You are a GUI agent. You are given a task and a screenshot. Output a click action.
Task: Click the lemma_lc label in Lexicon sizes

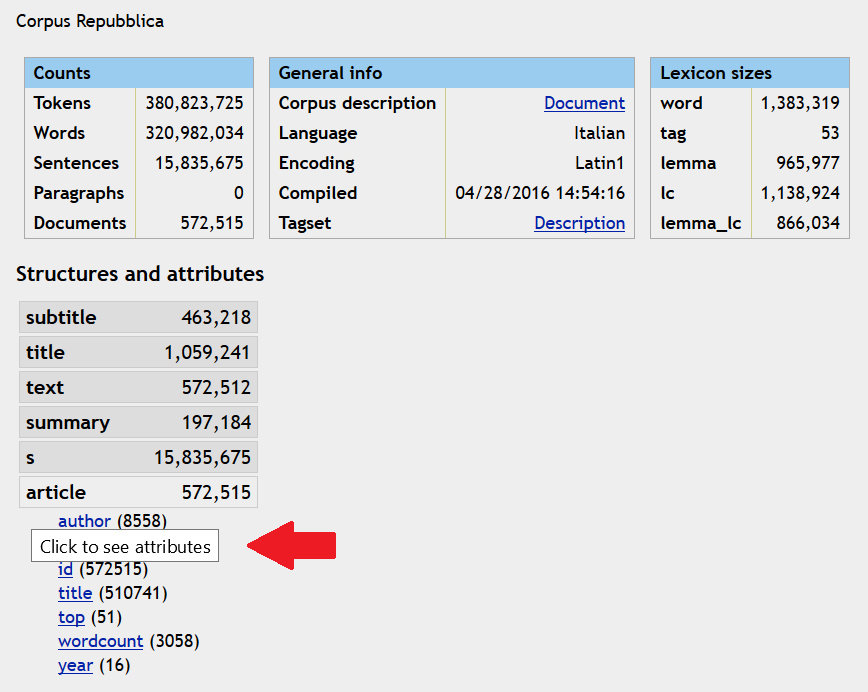tap(701, 223)
